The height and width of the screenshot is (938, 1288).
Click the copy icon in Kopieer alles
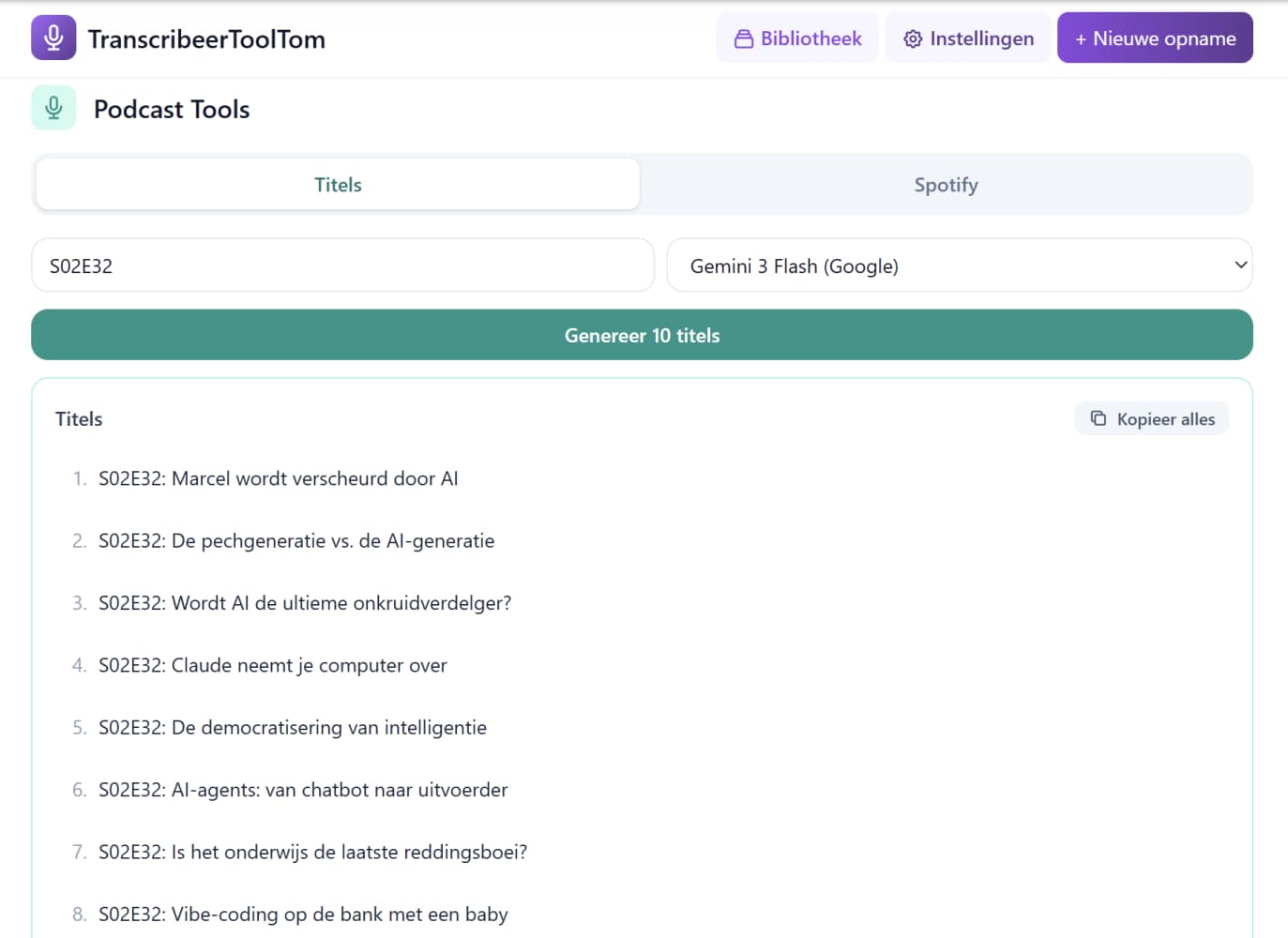coord(1099,418)
